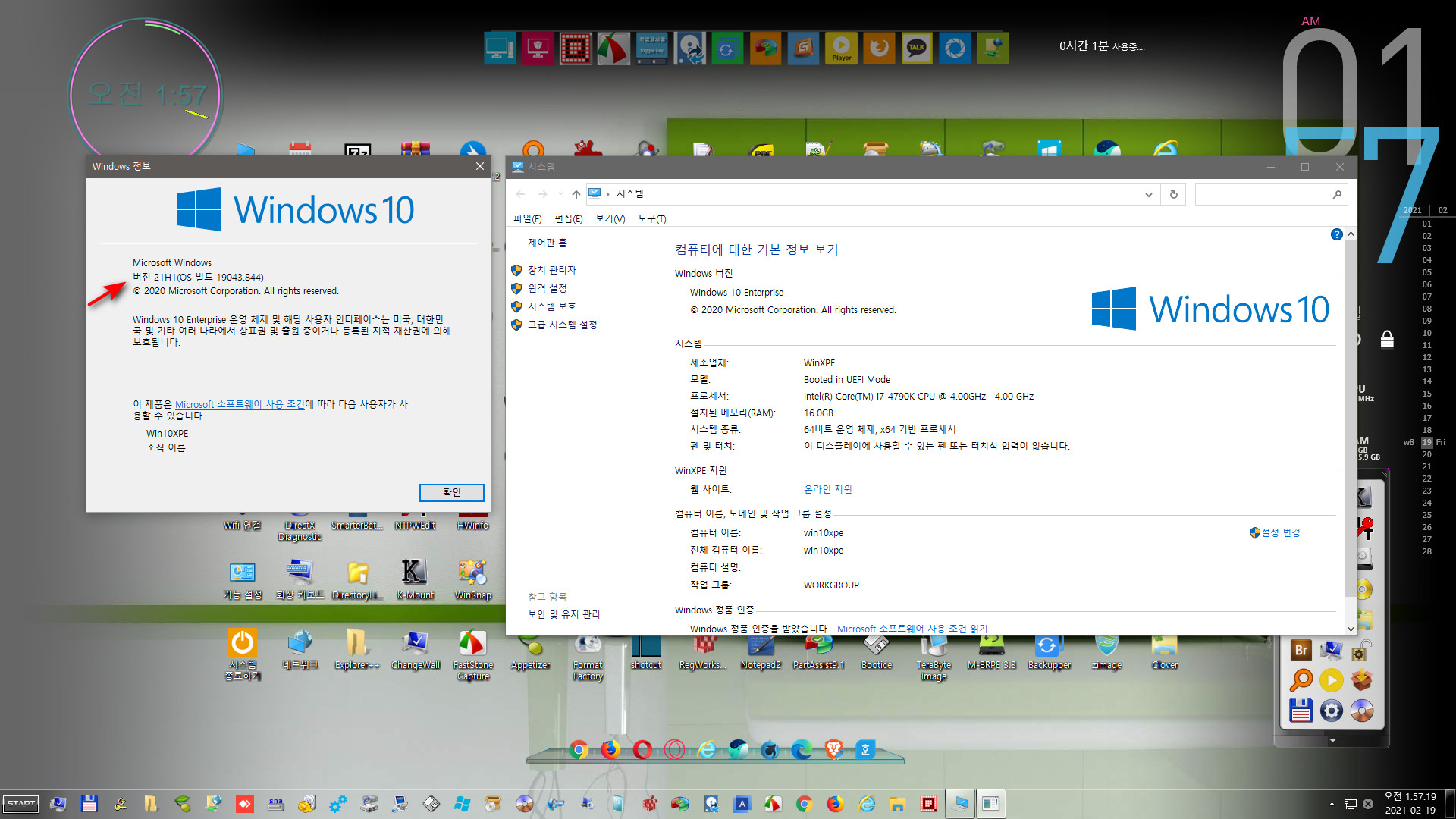The height and width of the screenshot is (819, 1456).
Task: Launch Opera from the glass shelf dock
Action: [x=642, y=750]
